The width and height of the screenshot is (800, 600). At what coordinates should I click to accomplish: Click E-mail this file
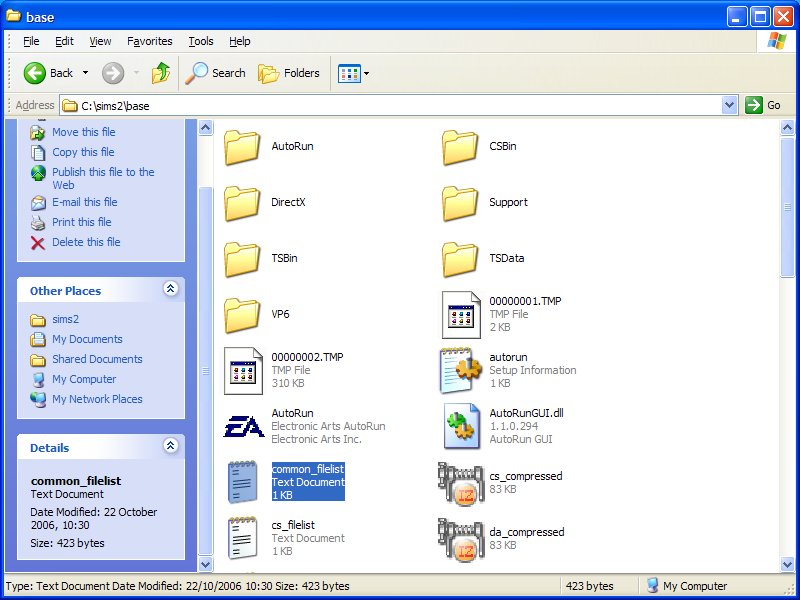tap(85, 202)
